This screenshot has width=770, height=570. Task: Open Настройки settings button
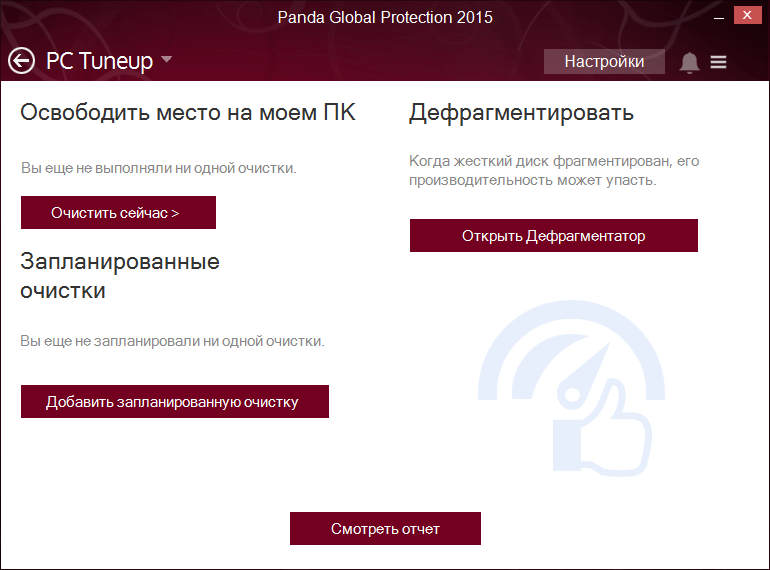coord(604,61)
